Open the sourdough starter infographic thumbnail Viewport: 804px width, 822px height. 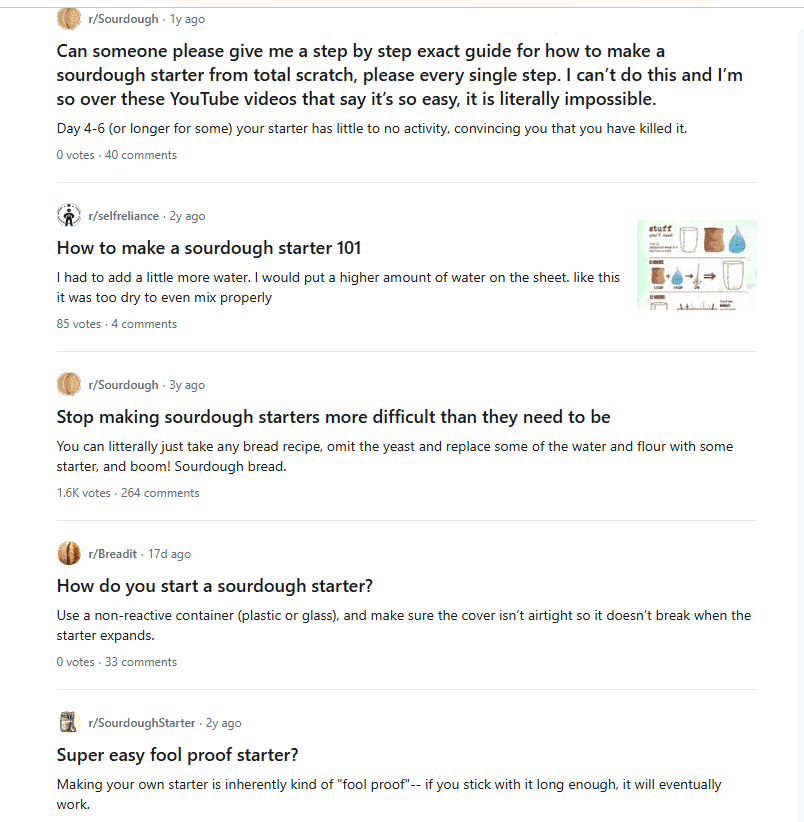(x=696, y=265)
